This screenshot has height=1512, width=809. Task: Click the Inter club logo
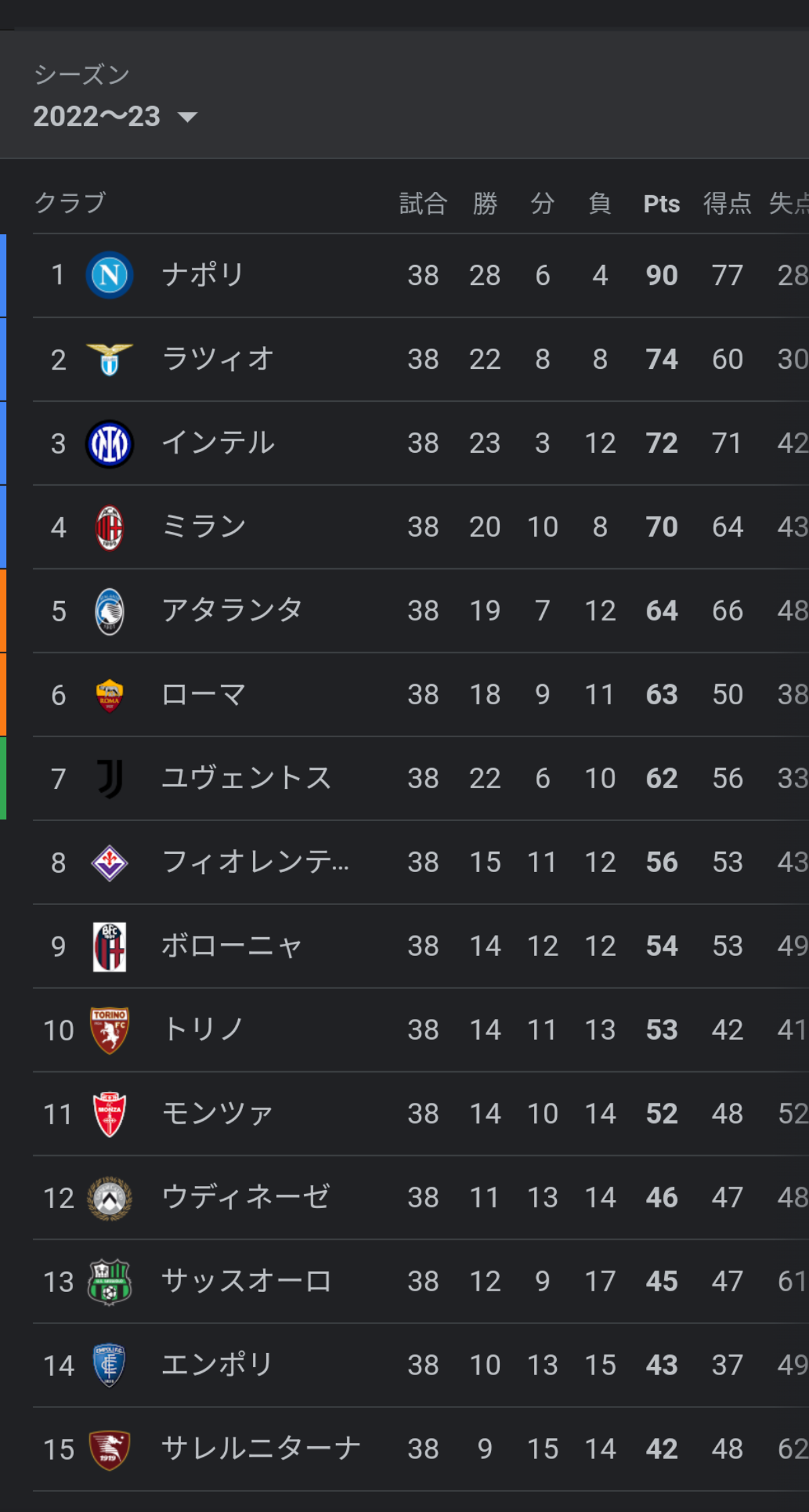click(109, 443)
